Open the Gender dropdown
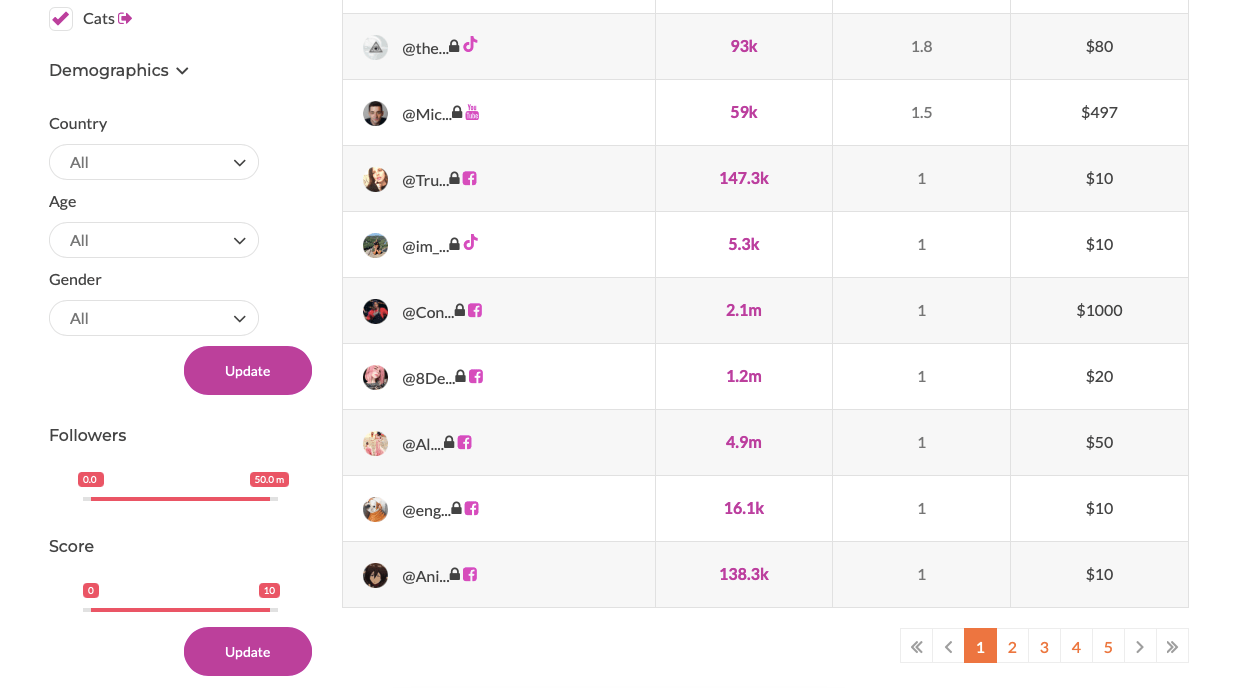 click(x=154, y=318)
